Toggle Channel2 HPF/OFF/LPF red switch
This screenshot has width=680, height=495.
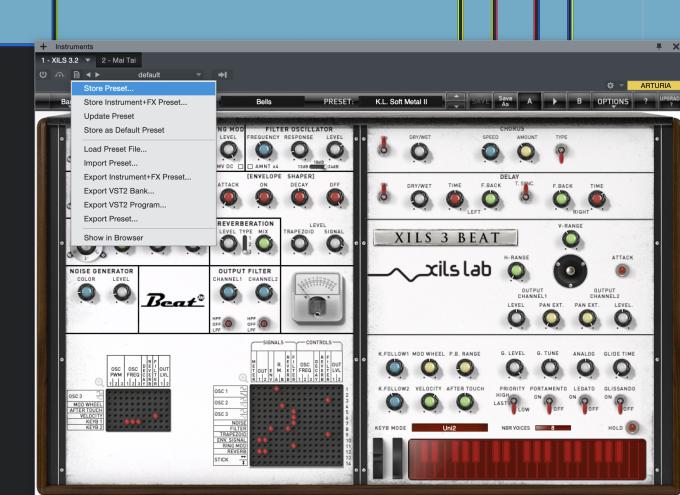pos(263,323)
